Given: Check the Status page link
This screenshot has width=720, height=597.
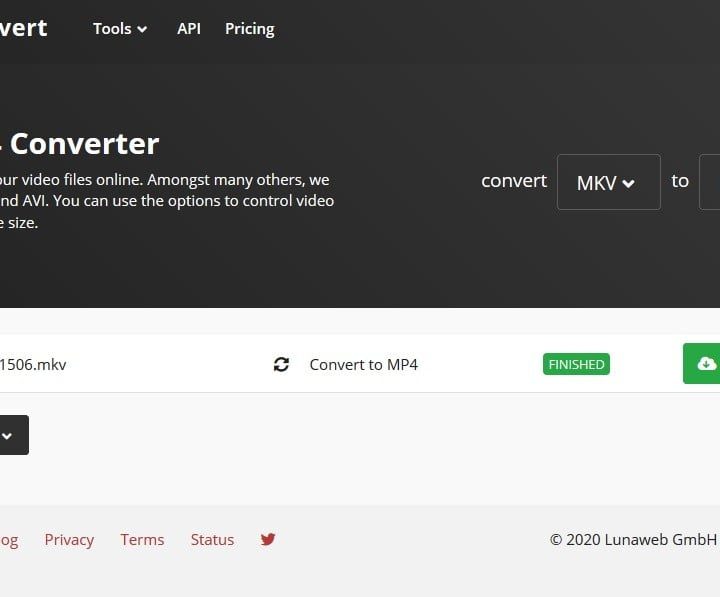Looking at the screenshot, I should point(212,539).
